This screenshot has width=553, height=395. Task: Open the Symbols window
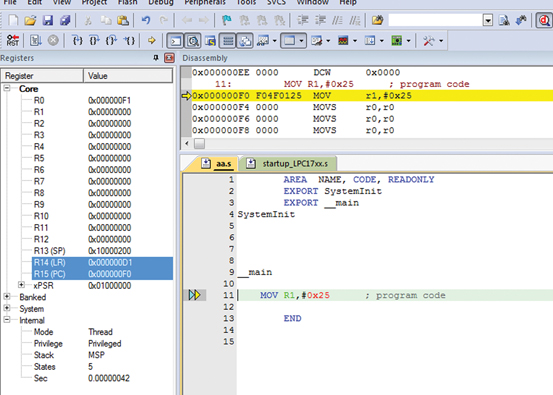point(210,41)
